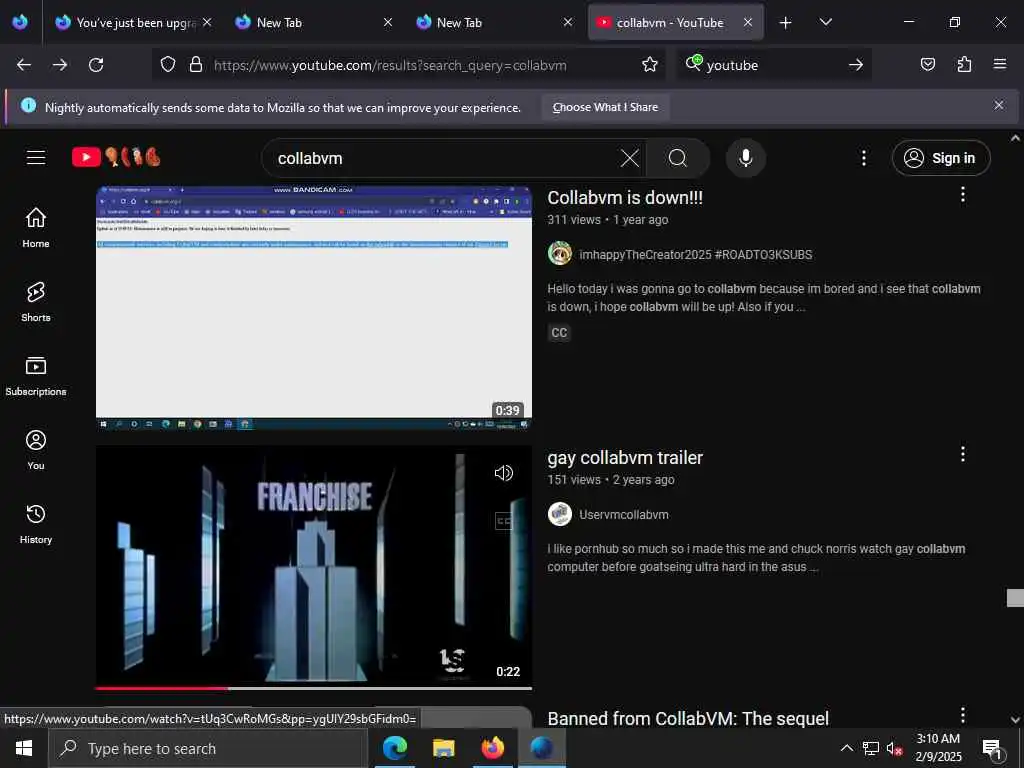This screenshot has height=768, width=1024.
Task: Open more actions for Collabvm is down video
Action: [x=963, y=194]
